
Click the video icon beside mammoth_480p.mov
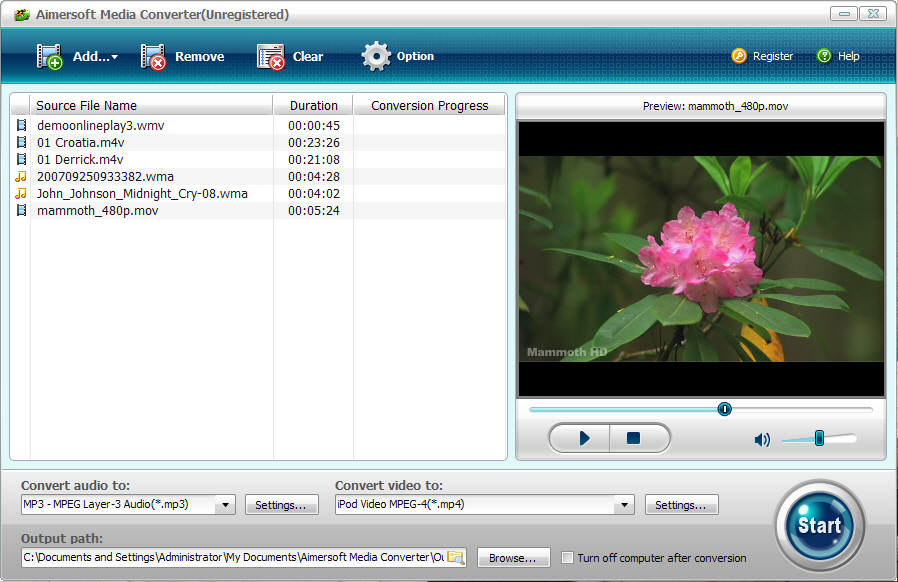point(21,210)
